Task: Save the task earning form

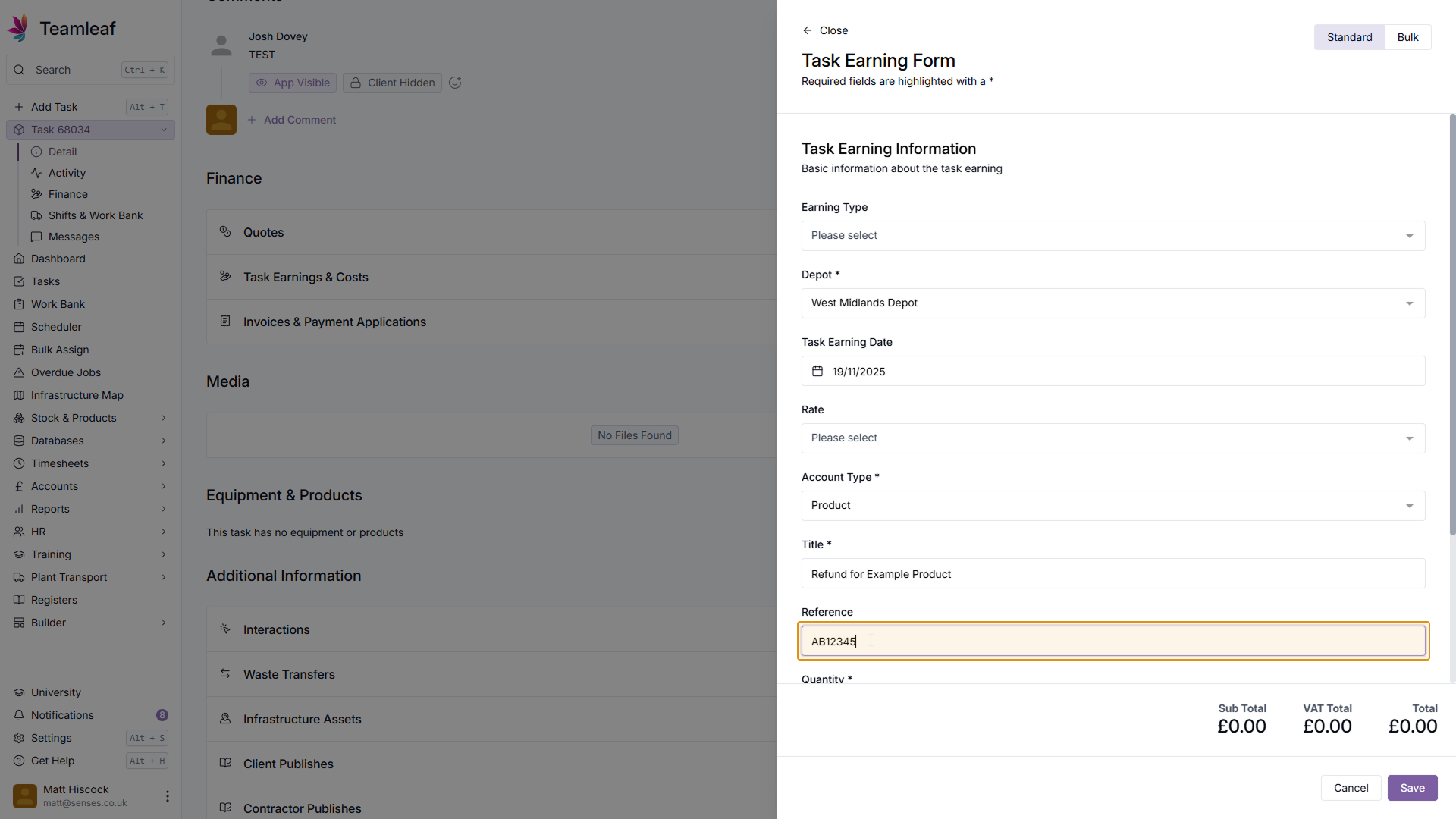Action: click(1412, 788)
